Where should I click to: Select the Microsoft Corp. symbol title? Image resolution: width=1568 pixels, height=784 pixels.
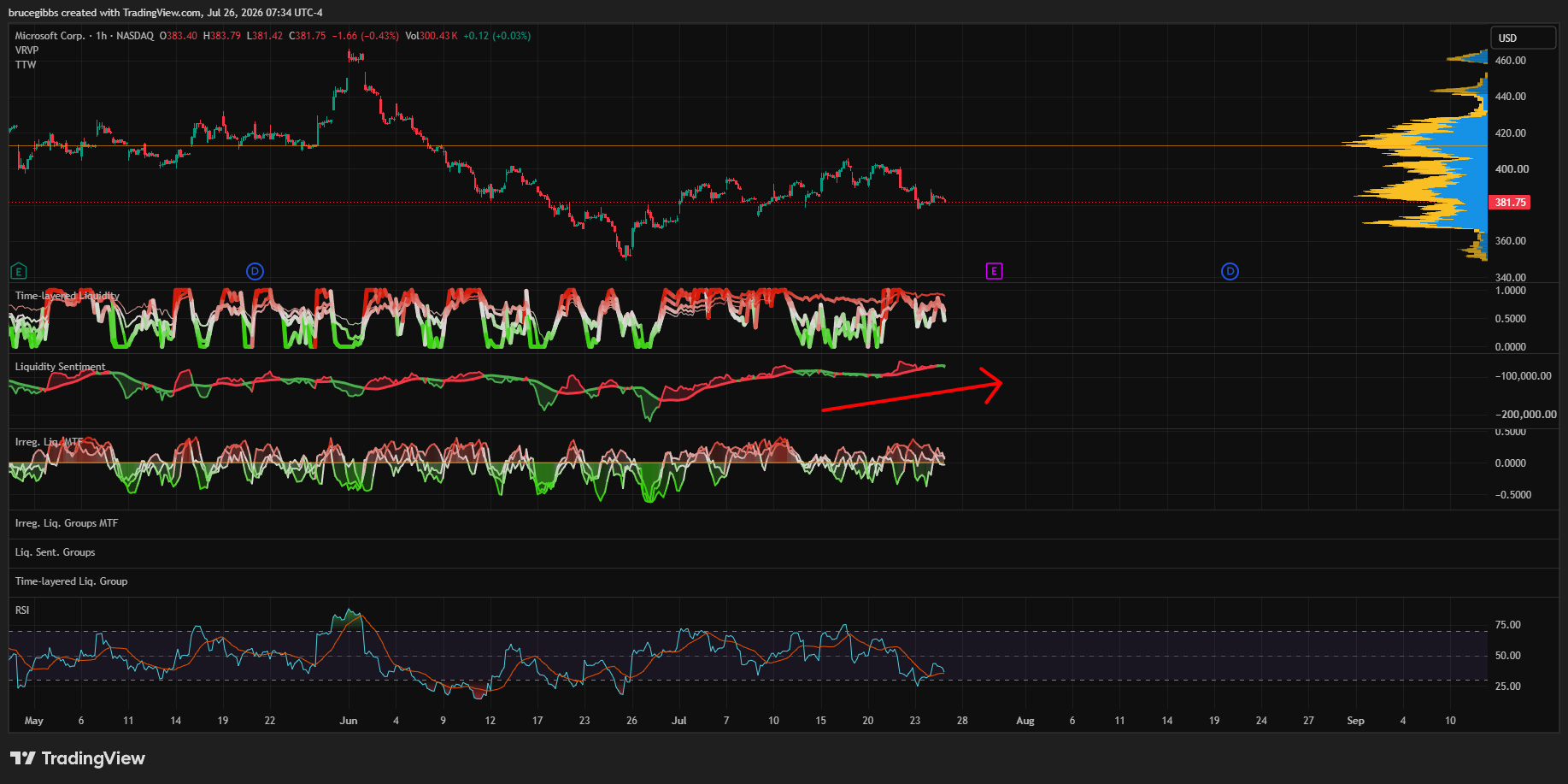pyautogui.click(x=50, y=36)
